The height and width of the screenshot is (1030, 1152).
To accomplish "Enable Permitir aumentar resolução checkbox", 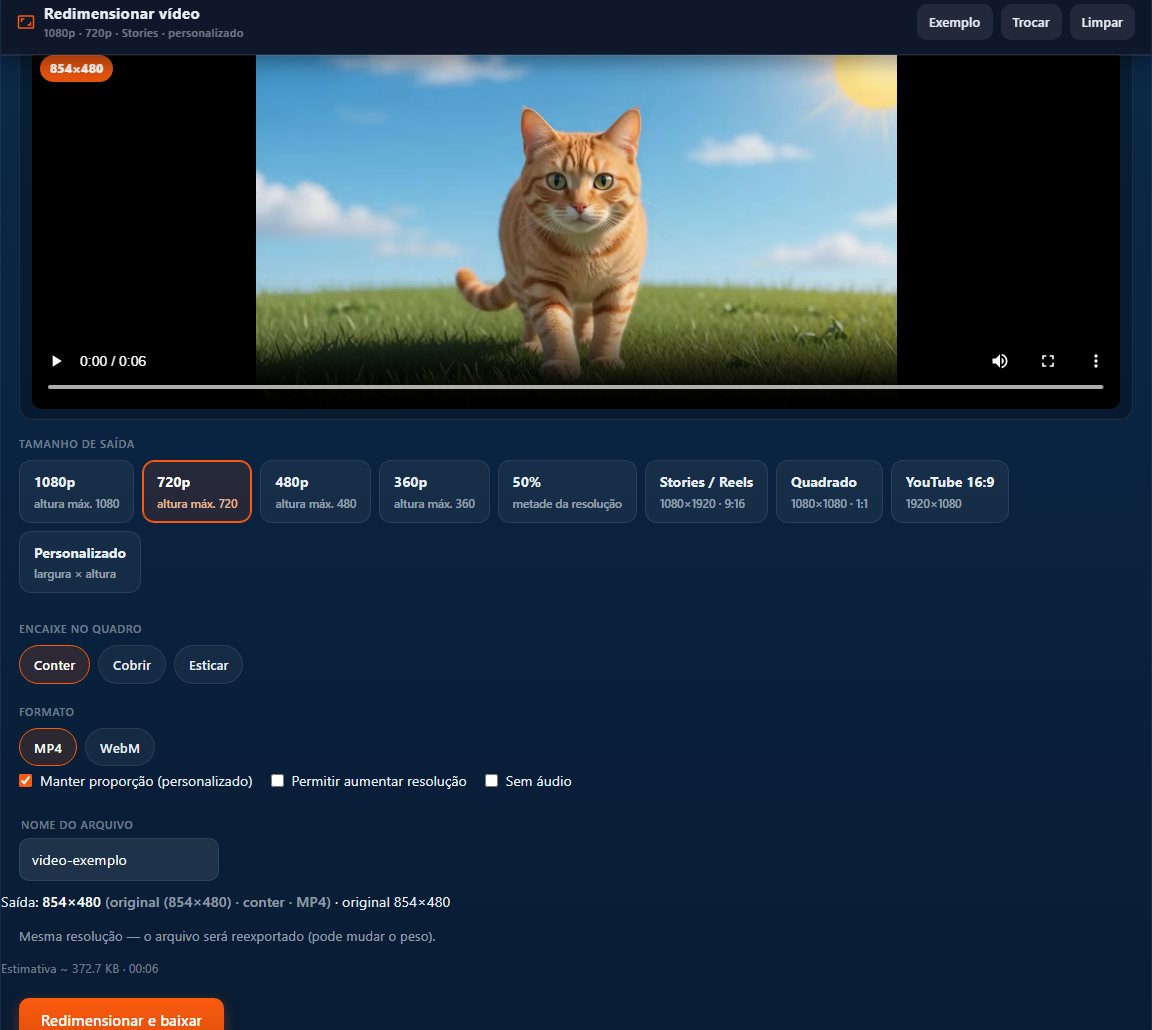I will (277, 781).
